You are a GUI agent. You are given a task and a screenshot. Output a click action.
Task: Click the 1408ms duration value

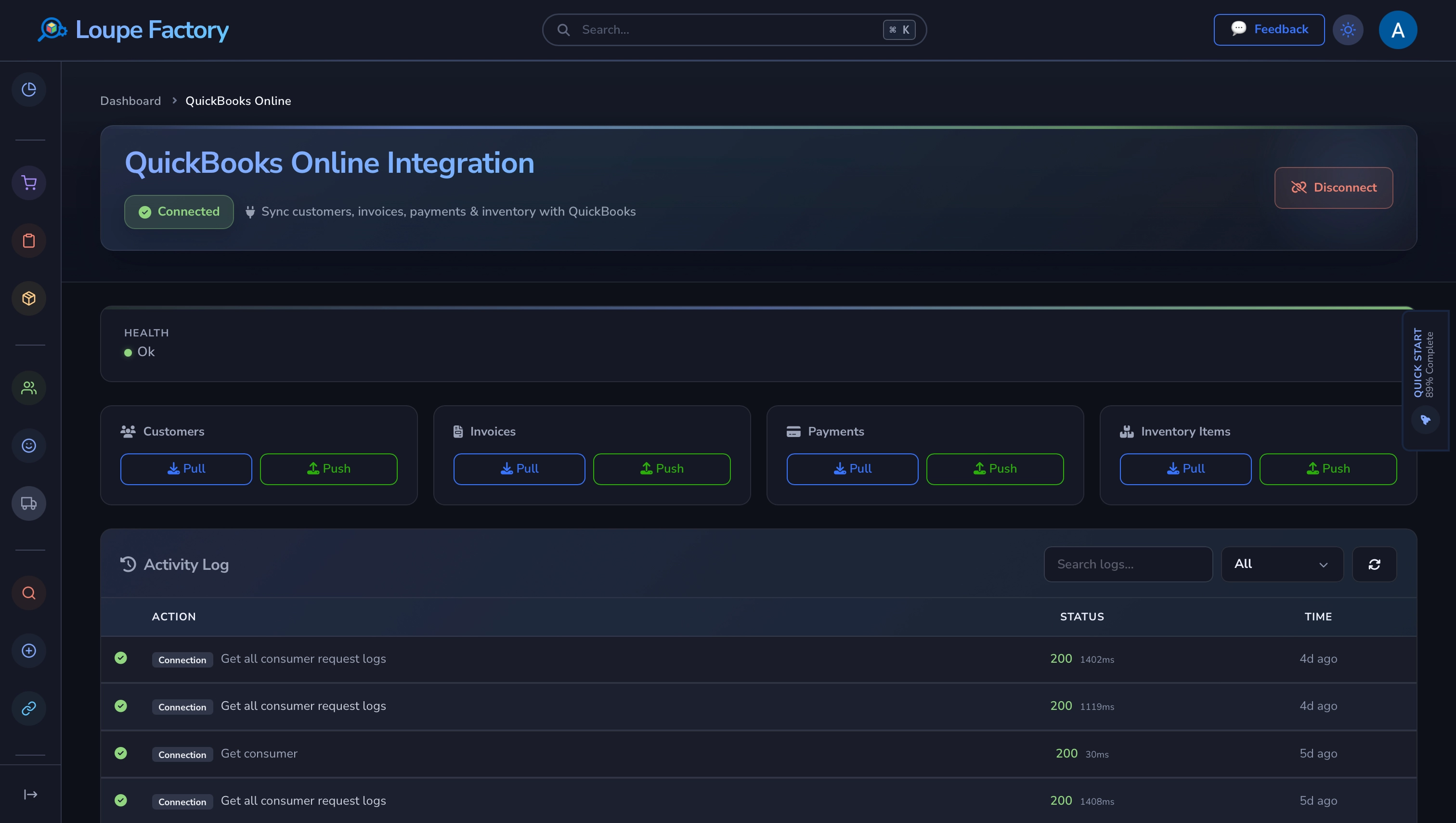(x=1097, y=801)
